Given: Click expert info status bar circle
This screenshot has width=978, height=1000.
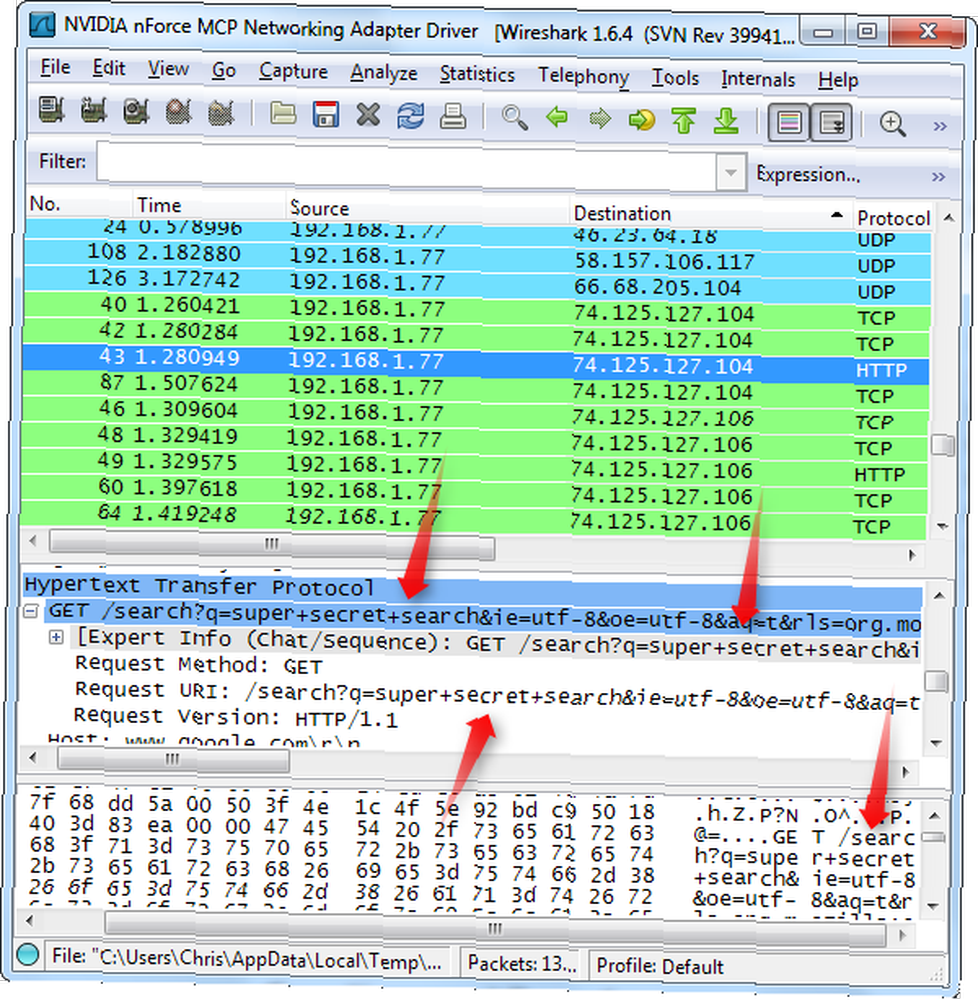Looking at the screenshot, I should [x=28, y=954].
